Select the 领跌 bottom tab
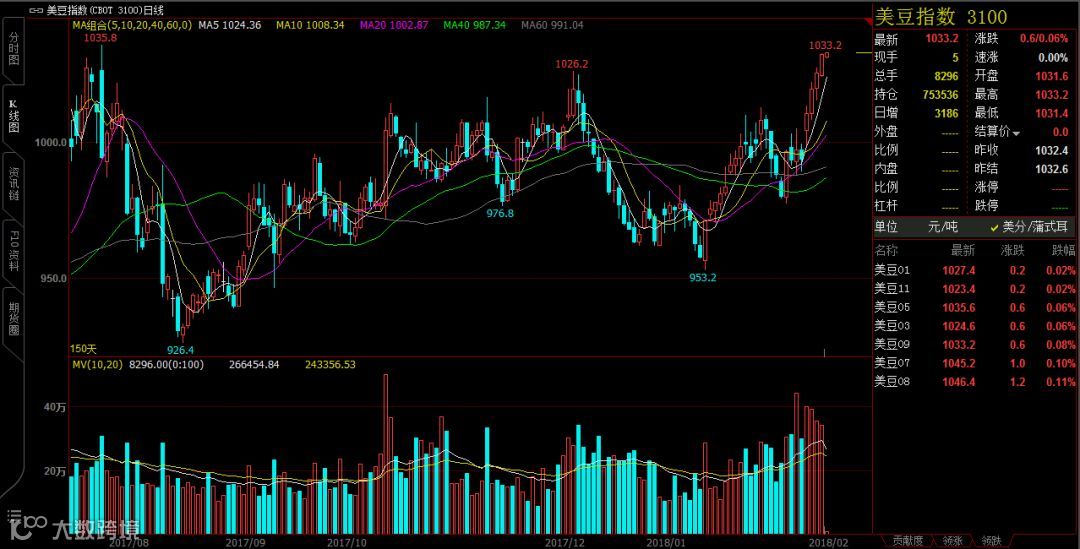The height and width of the screenshot is (549, 1080). [x=991, y=541]
